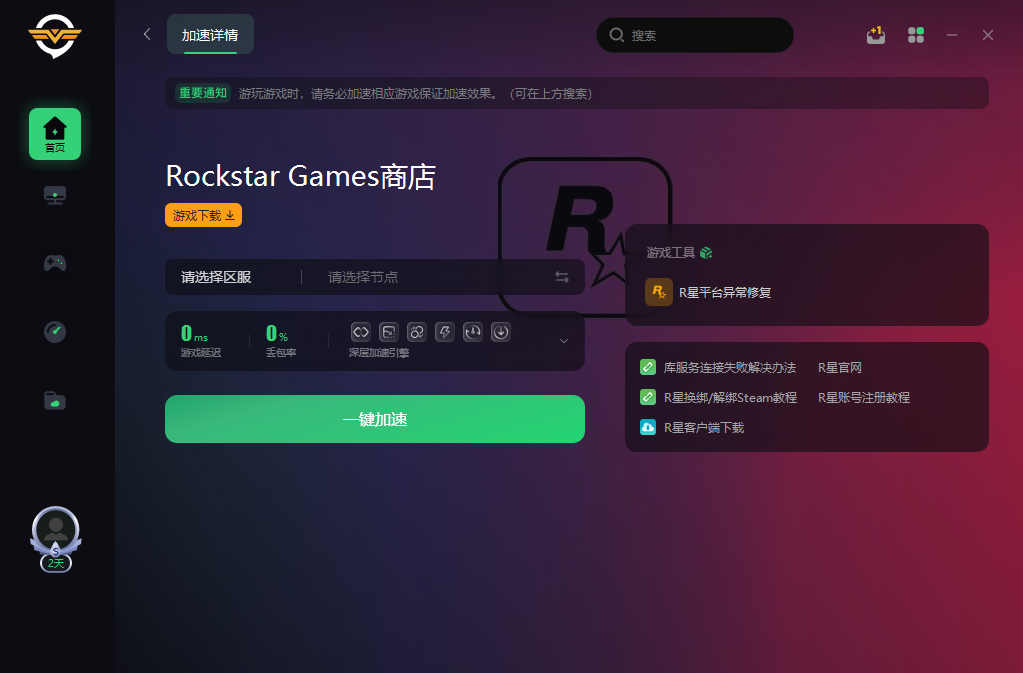
Task: Open the user avatar profile
Action: pos(55,530)
